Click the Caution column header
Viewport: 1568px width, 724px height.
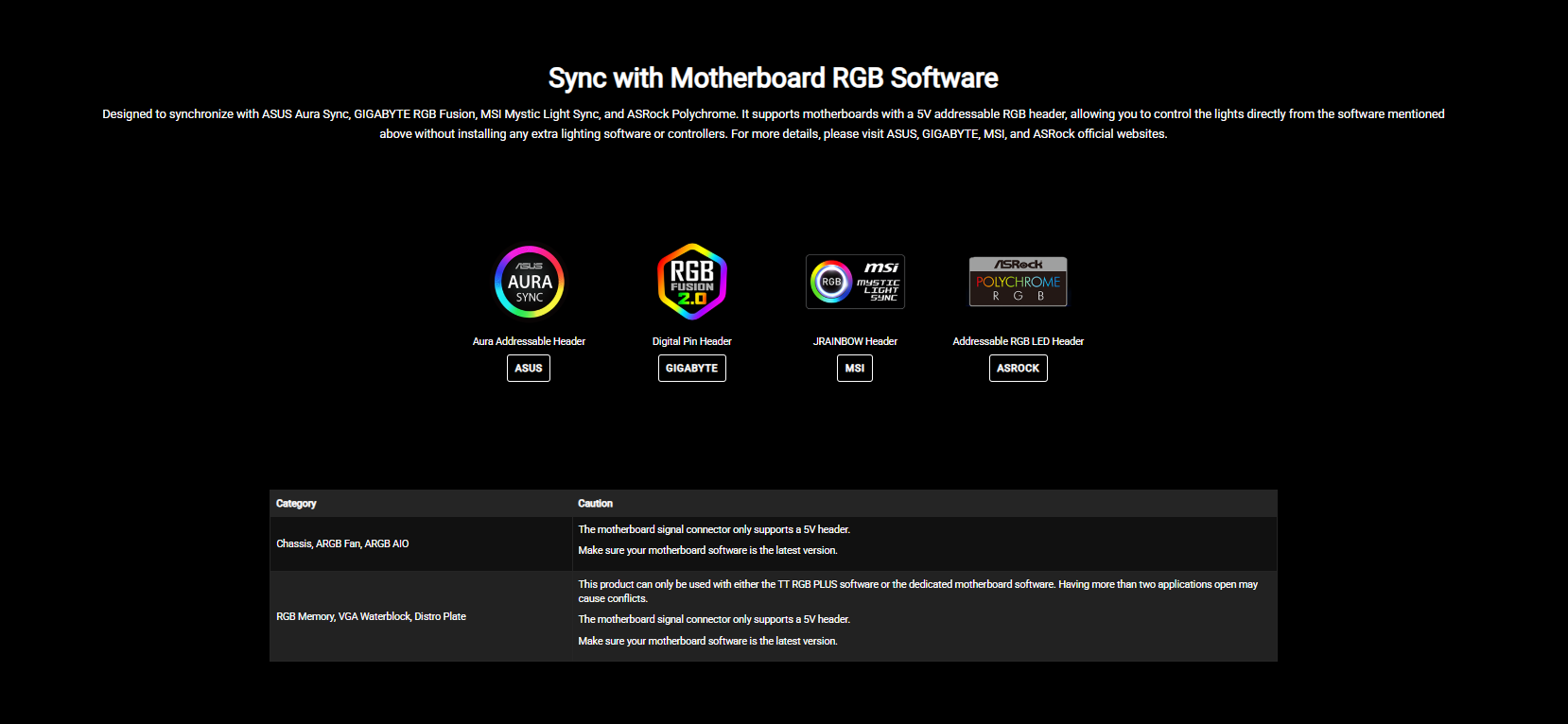(x=595, y=504)
